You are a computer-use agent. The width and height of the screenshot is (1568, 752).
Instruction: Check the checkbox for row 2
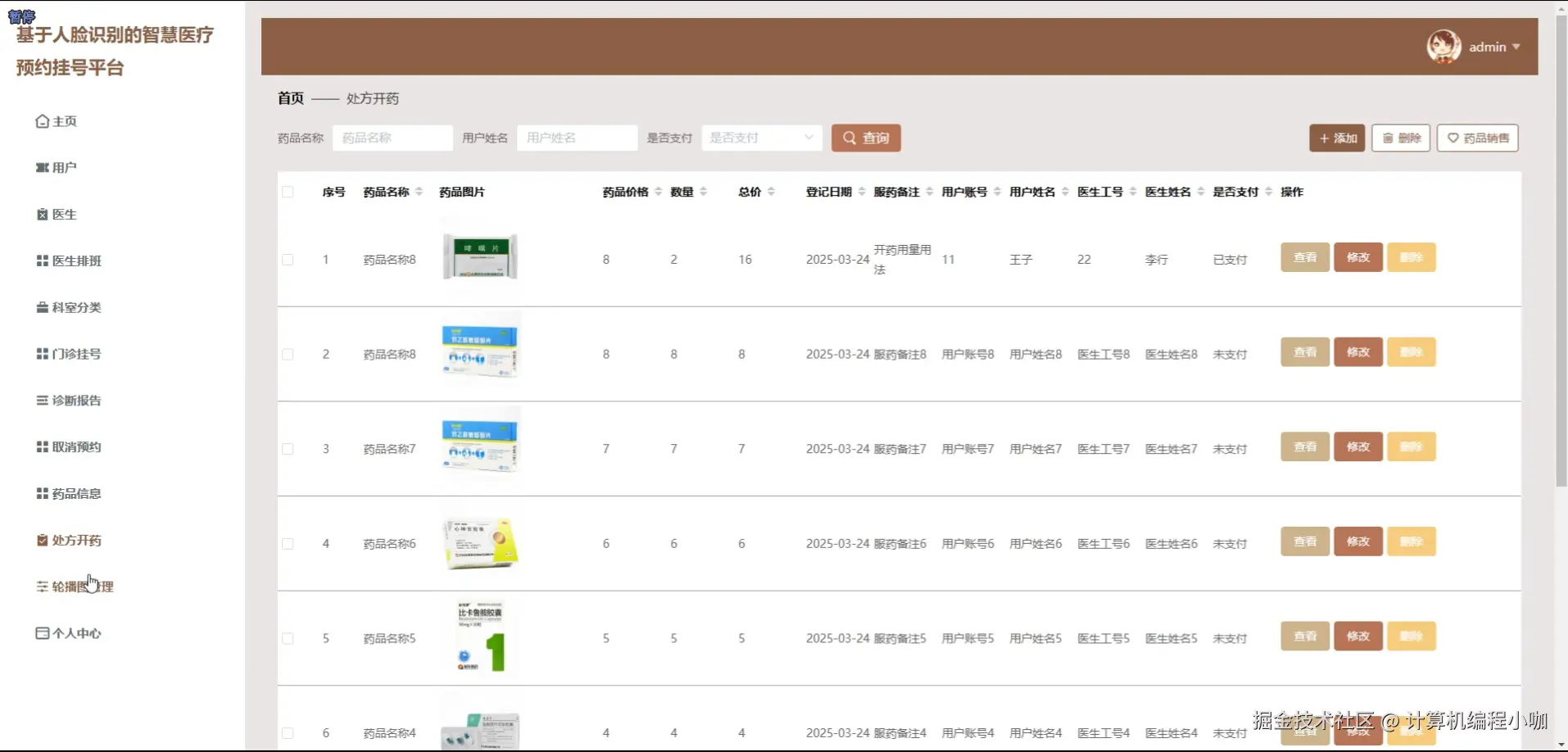pyautogui.click(x=288, y=355)
